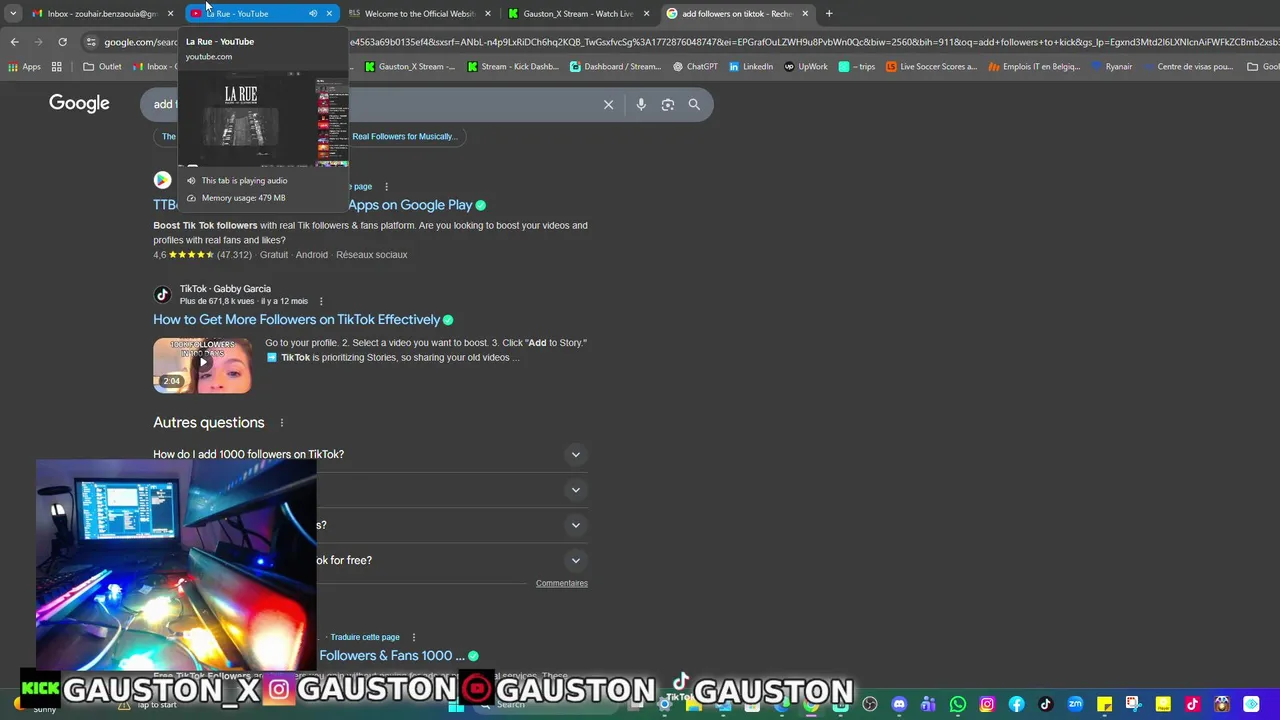The width and height of the screenshot is (1280, 720).
Task: Open Google Lens image search
Action: (668, 104)
